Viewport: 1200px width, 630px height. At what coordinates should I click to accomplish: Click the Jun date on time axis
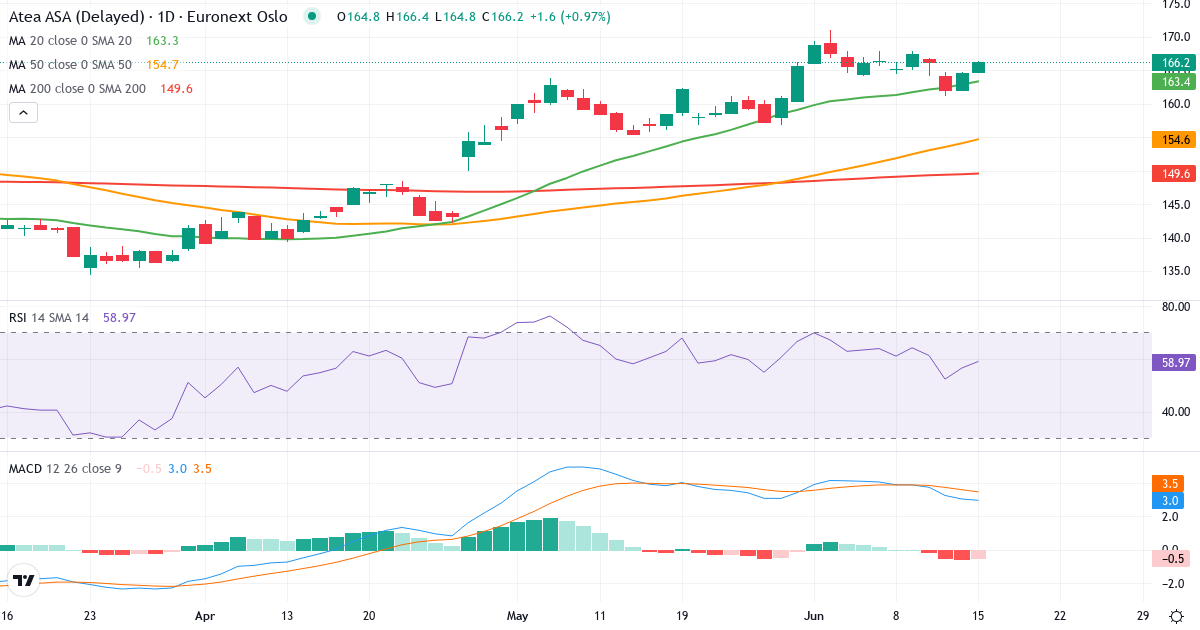point(813,616)
